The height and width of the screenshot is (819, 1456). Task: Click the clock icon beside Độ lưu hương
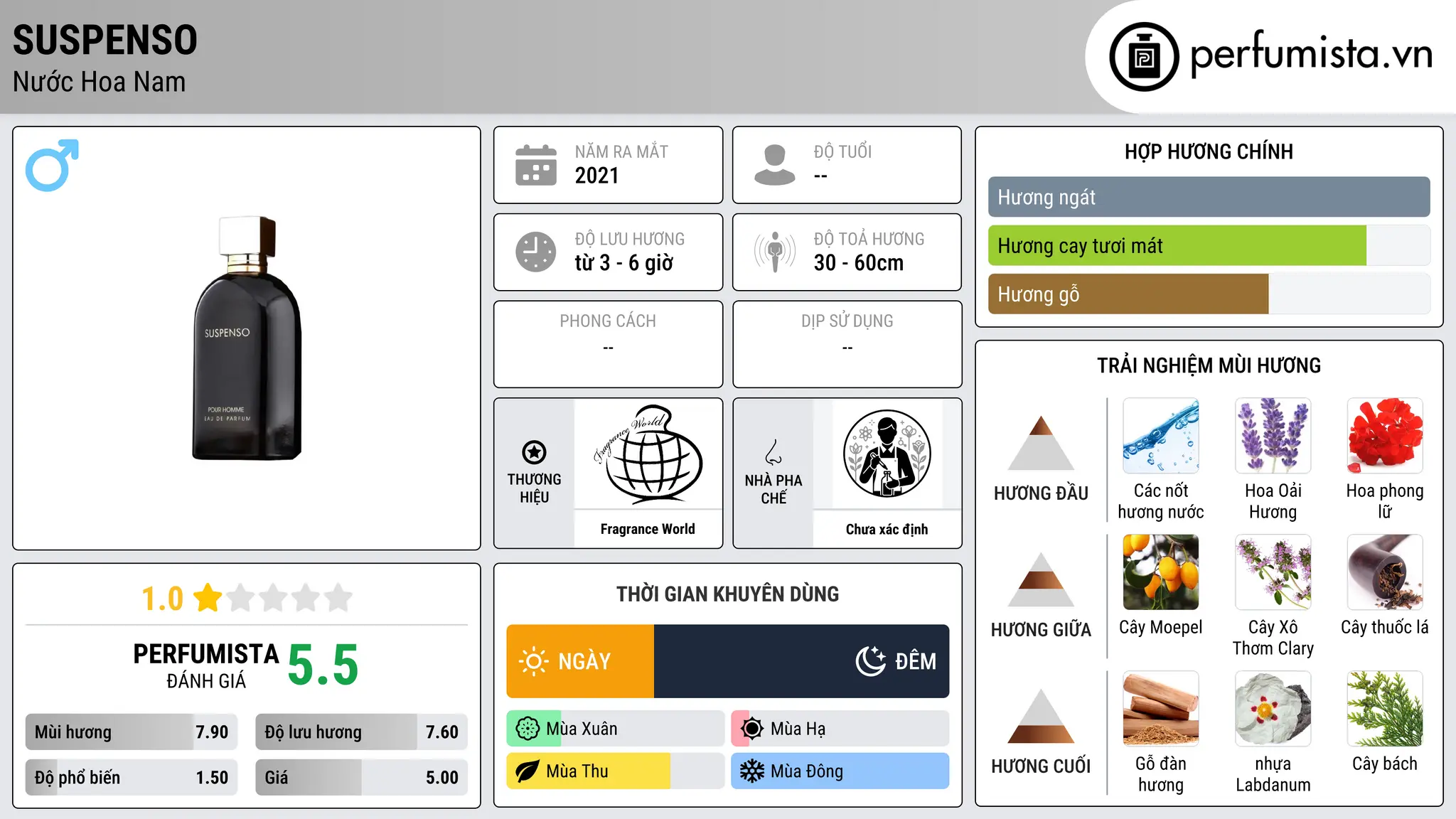pyautogui.click(x=536, y=252)
